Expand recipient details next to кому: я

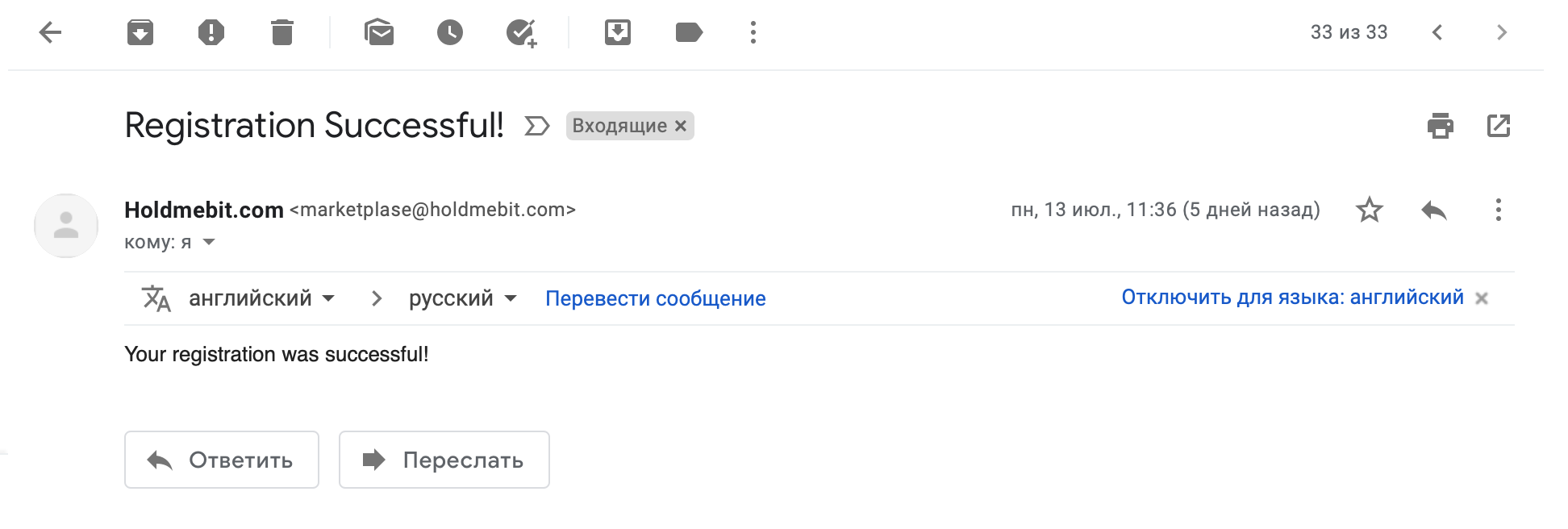tap(209, 242)
